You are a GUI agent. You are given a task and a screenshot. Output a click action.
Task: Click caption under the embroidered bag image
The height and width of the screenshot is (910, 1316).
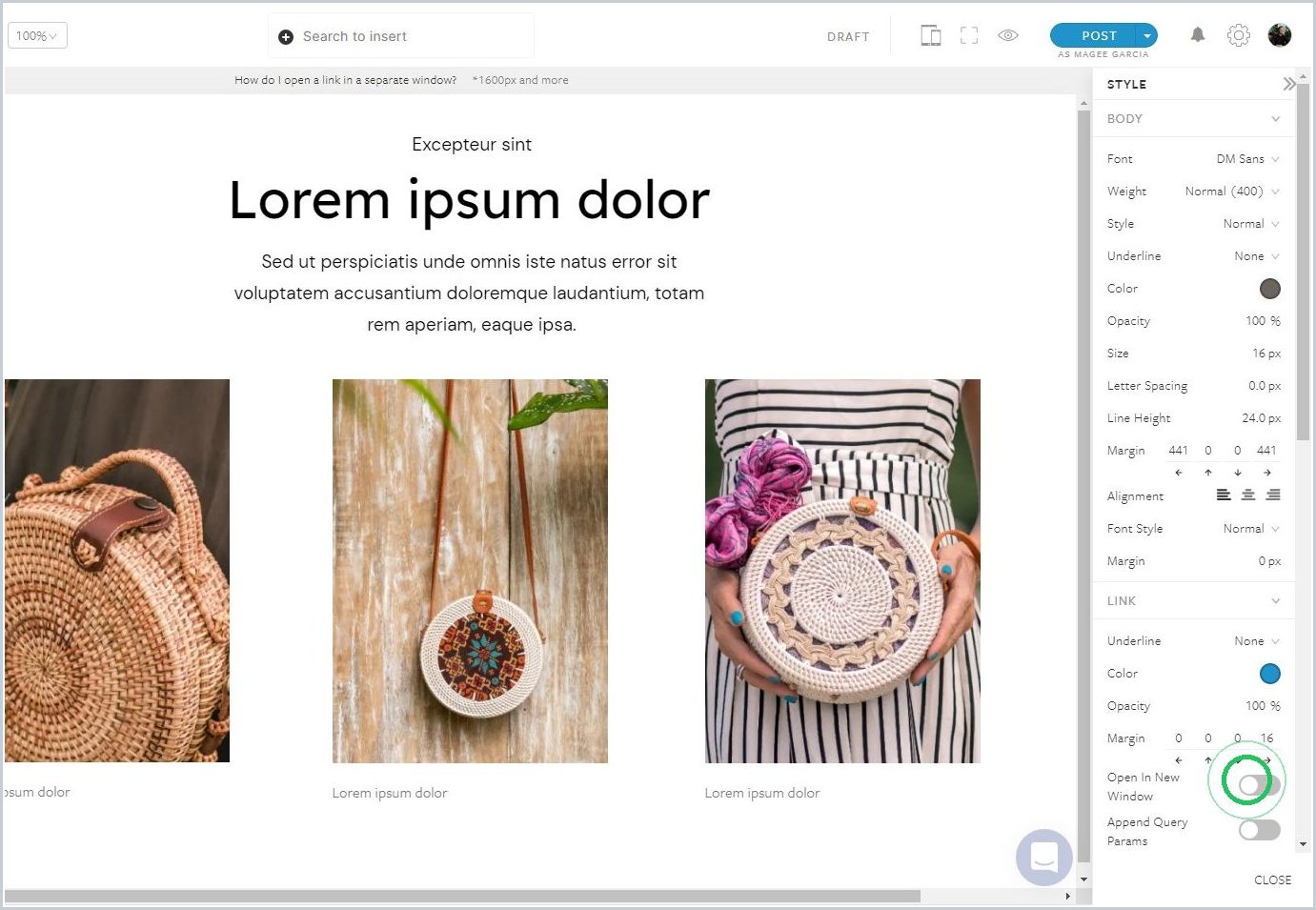[x=390, y=793]
